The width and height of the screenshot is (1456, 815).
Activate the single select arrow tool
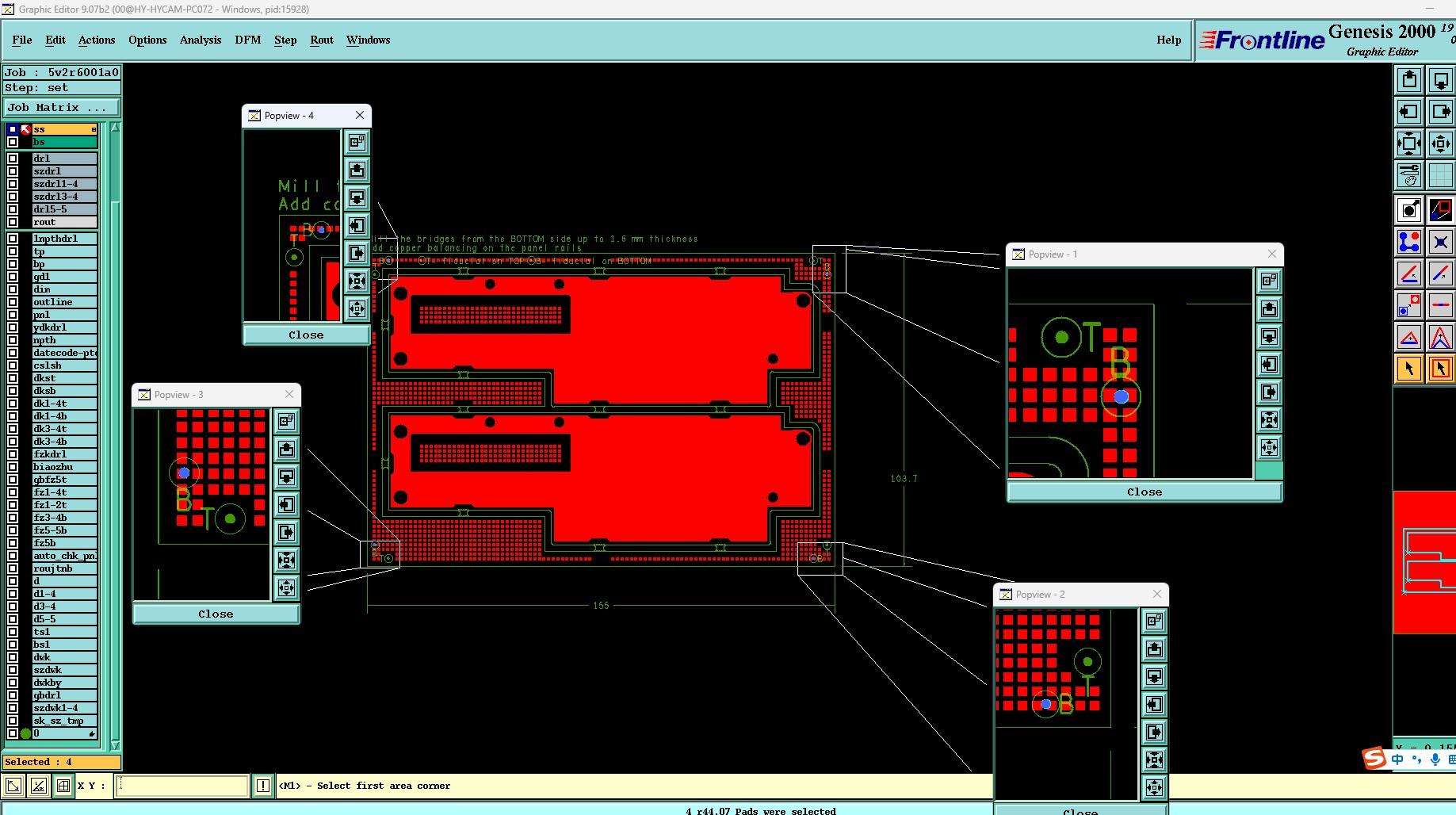coord(1409,369)
